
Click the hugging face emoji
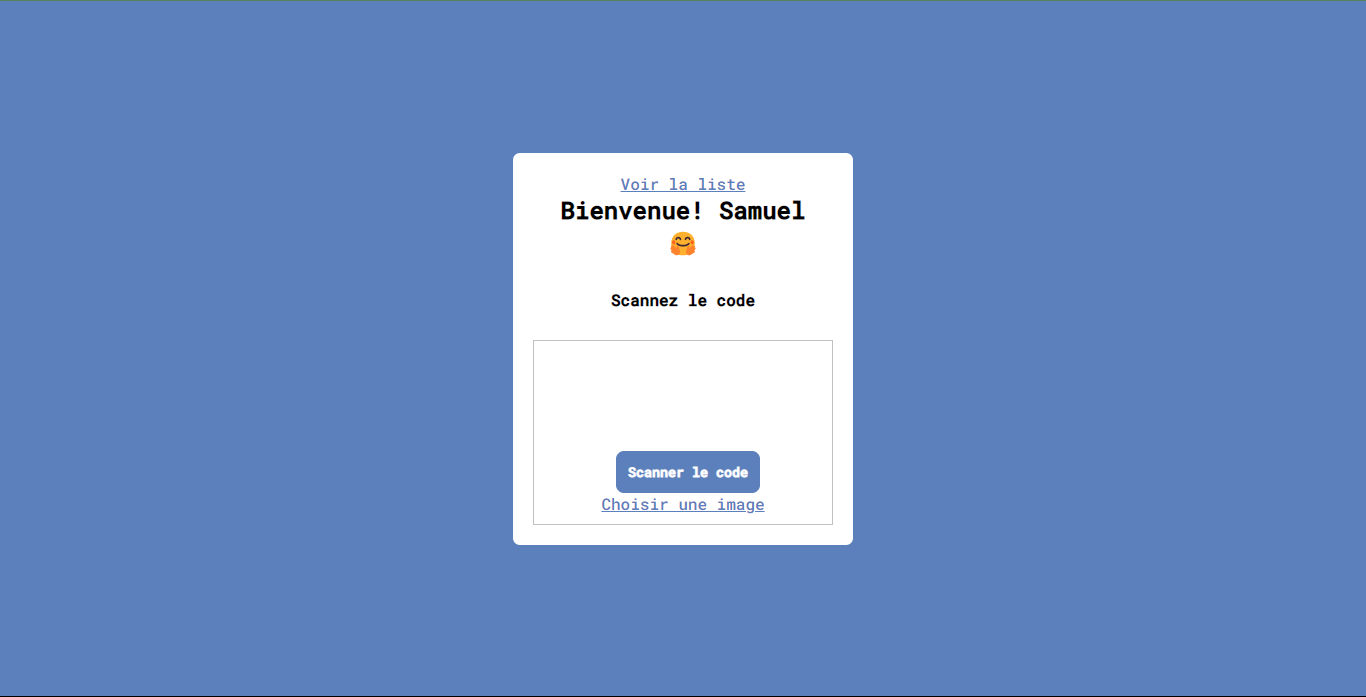pyautogui.click(x=683, y=244)
